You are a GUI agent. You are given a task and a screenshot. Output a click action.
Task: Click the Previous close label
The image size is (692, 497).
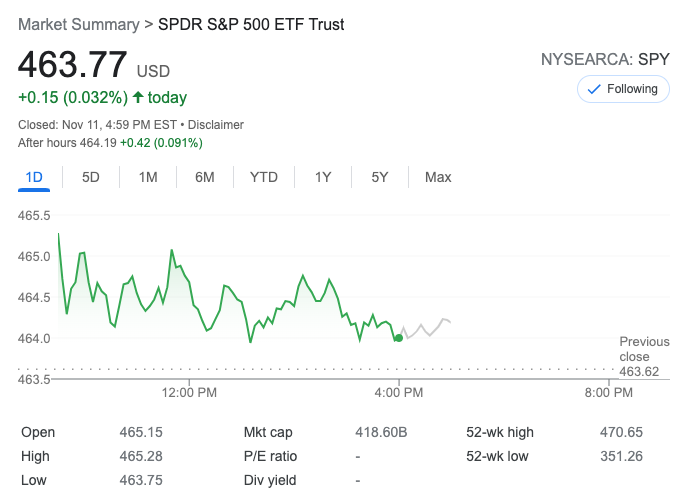[644, 349]
